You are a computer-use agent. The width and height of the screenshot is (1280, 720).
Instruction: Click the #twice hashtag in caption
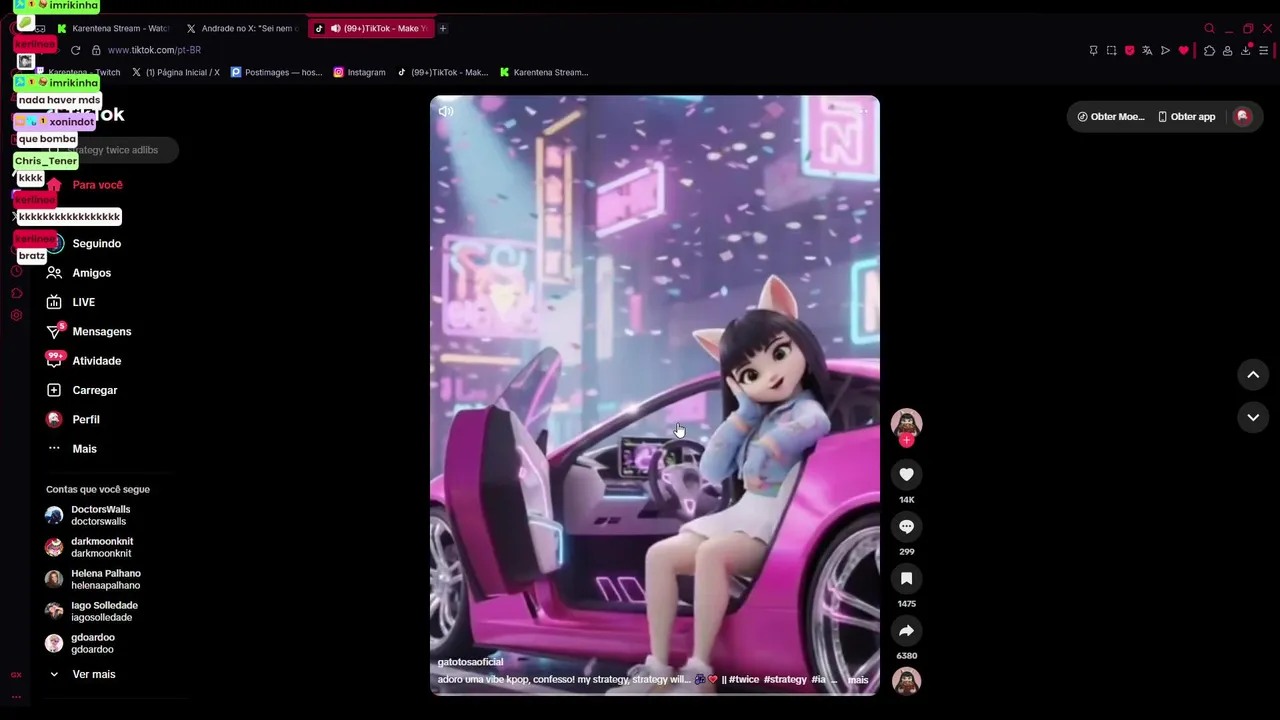click(x=744, y=680)
